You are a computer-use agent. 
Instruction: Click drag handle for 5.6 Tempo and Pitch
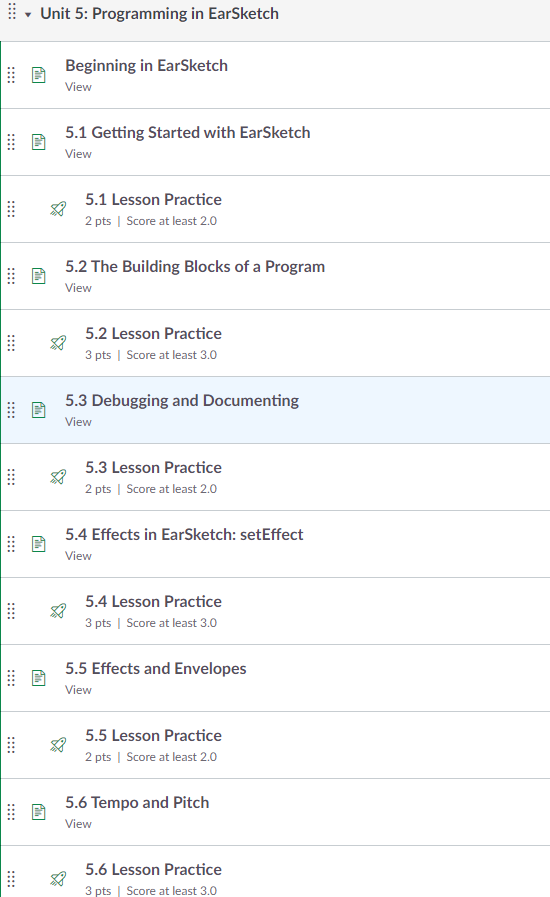pos(11,812)
